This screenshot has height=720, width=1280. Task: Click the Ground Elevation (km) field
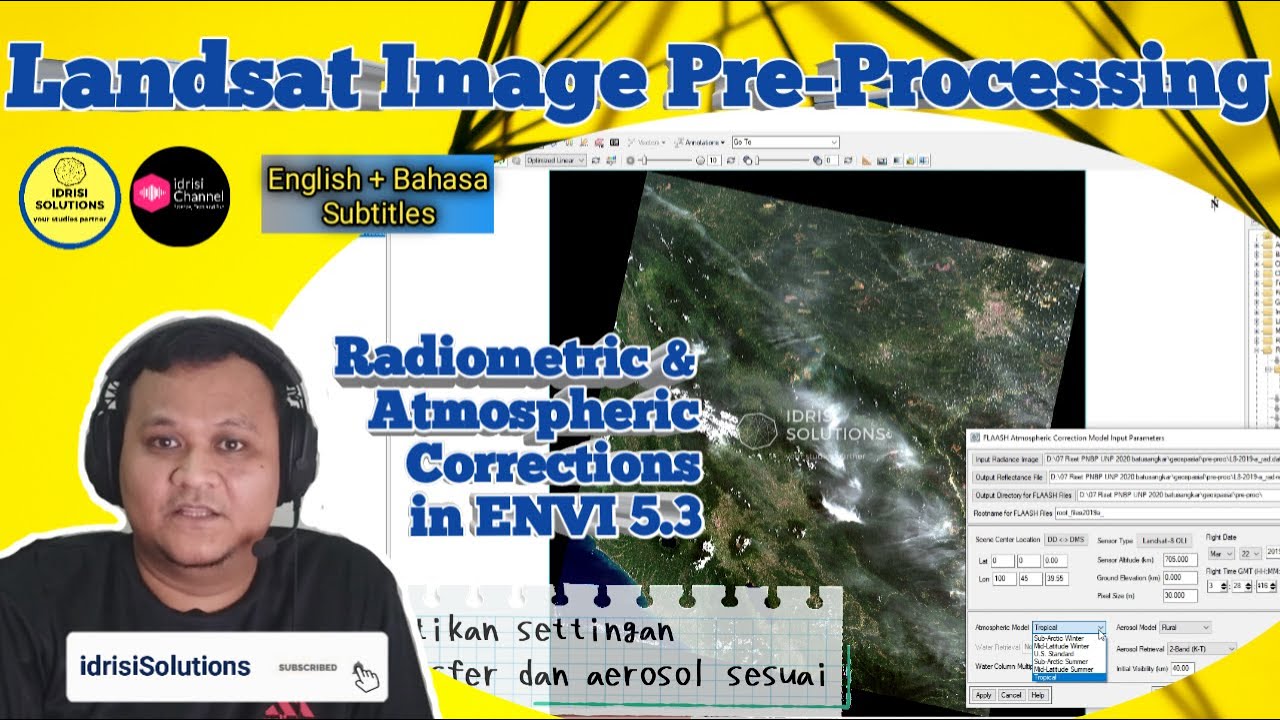coord(1180,578)
